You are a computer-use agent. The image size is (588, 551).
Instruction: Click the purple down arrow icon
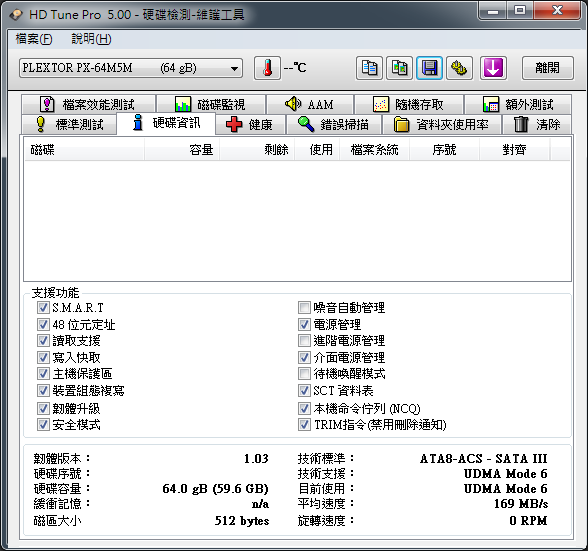[493, 68]
